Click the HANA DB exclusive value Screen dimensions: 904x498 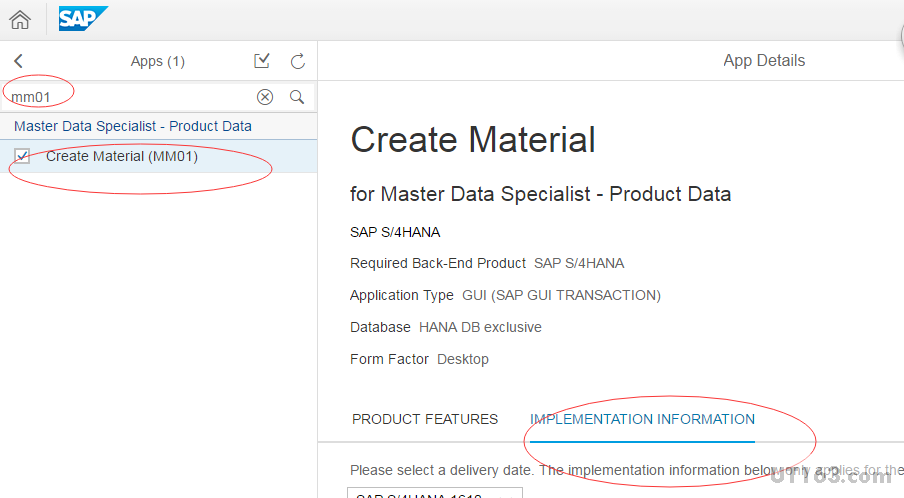coord(480,327)
